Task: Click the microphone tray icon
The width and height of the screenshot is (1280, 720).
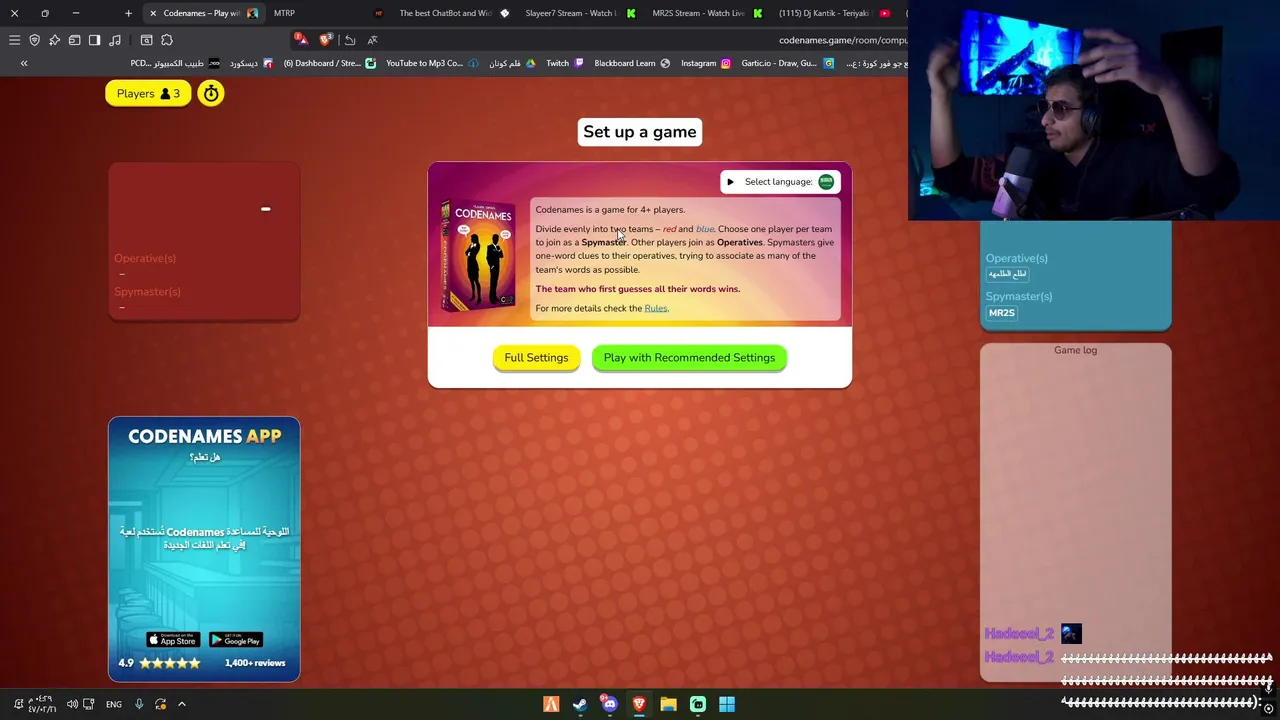Action: pos(139,704)
